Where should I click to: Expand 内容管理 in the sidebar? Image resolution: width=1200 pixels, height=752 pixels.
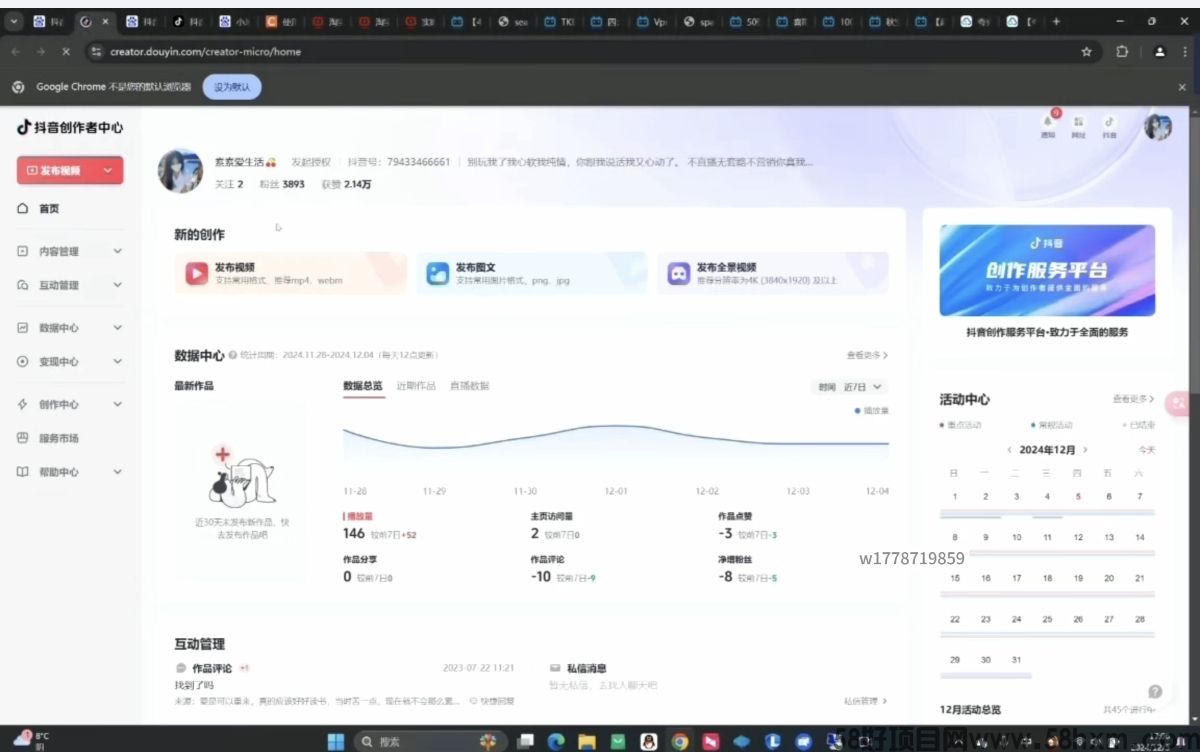click(x=117, y=251)
